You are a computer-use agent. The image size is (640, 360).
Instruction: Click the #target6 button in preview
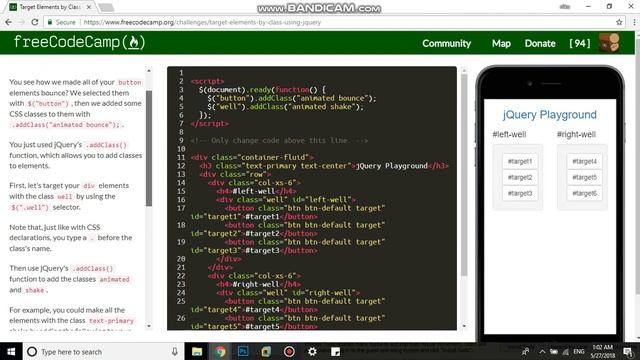tap(584, 193)
